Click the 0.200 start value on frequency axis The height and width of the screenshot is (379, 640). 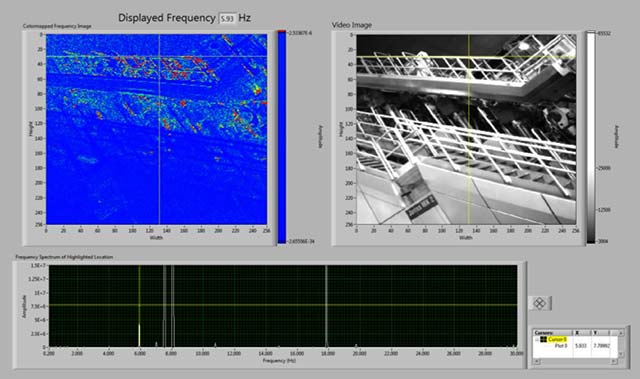pos(49,353)
